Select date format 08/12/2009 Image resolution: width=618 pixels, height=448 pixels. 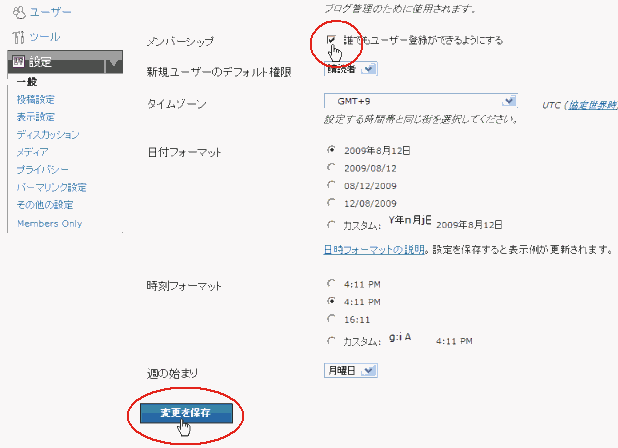[x=331, y=185]
